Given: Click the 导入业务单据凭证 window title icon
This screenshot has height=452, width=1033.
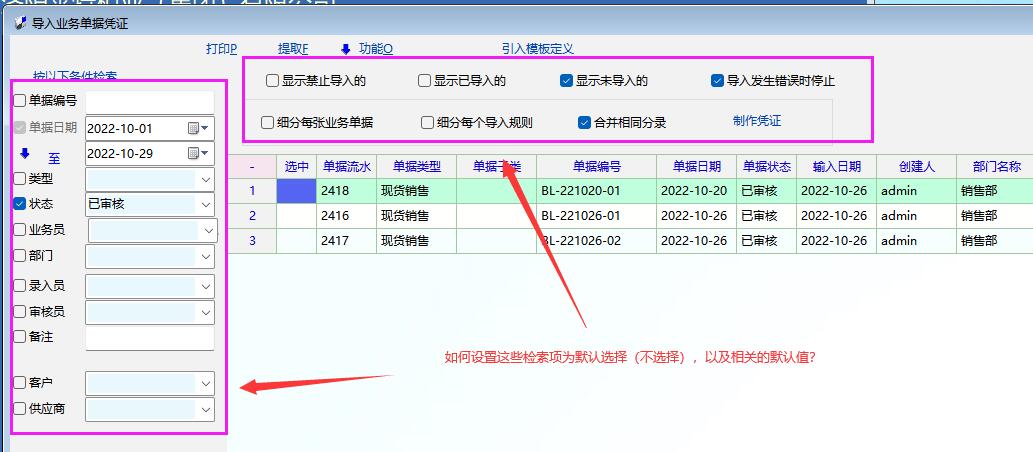Looking at the screenshot, I should pos(21,23).
